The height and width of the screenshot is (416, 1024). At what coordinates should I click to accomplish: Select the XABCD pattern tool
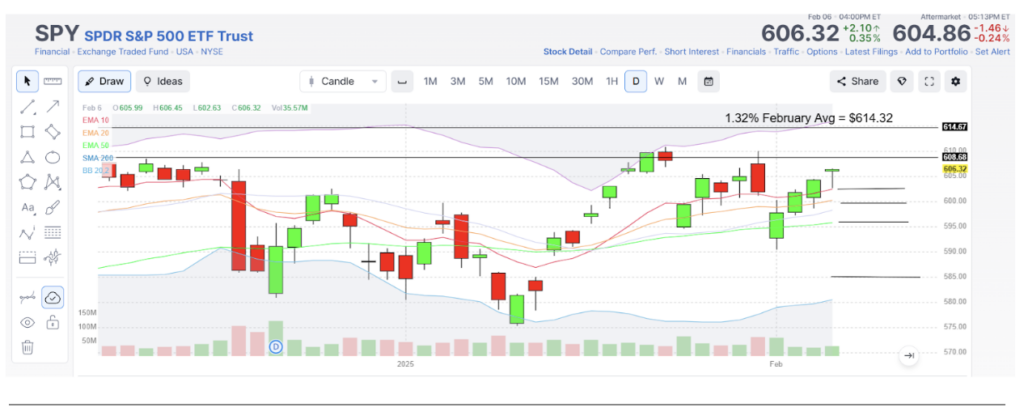tap(53, 182)
